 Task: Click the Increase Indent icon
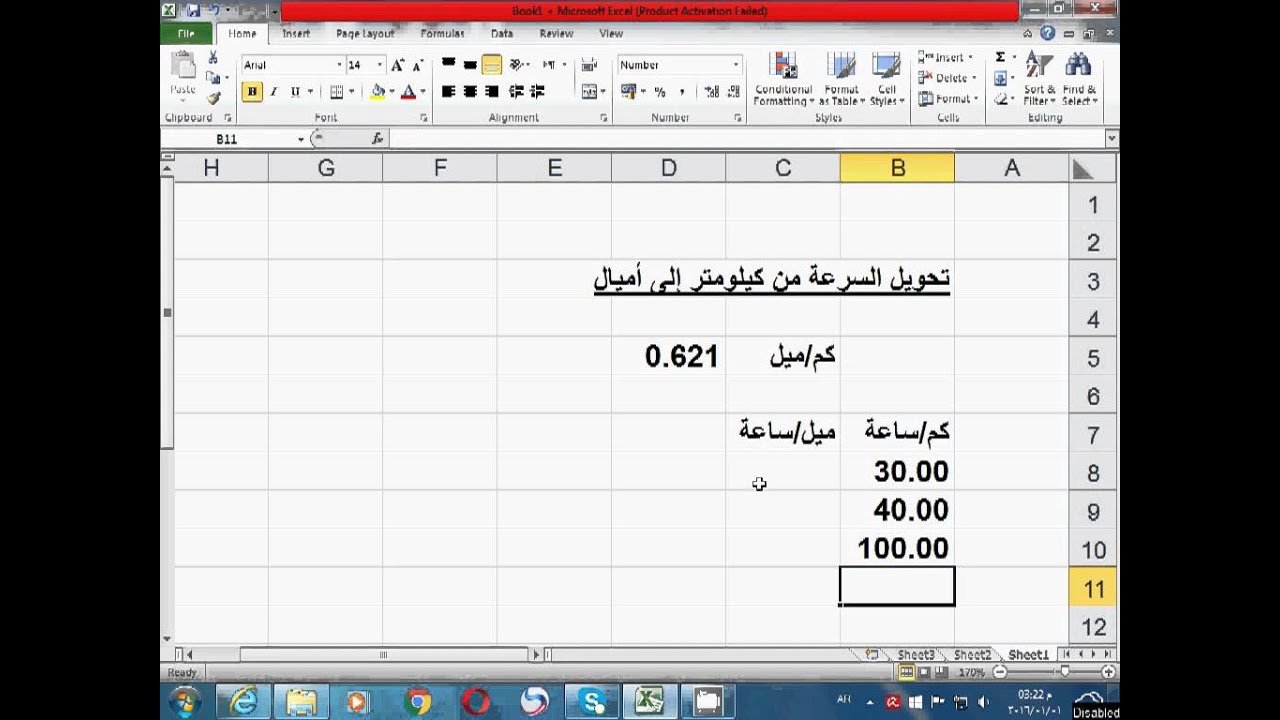[x=538, y=92]
